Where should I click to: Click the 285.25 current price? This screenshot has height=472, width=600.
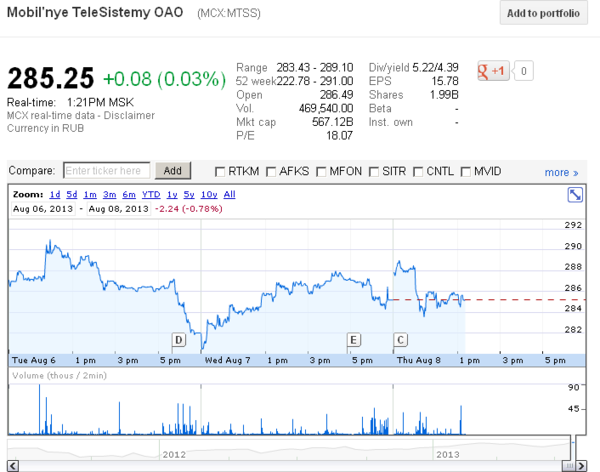point(51,78)
